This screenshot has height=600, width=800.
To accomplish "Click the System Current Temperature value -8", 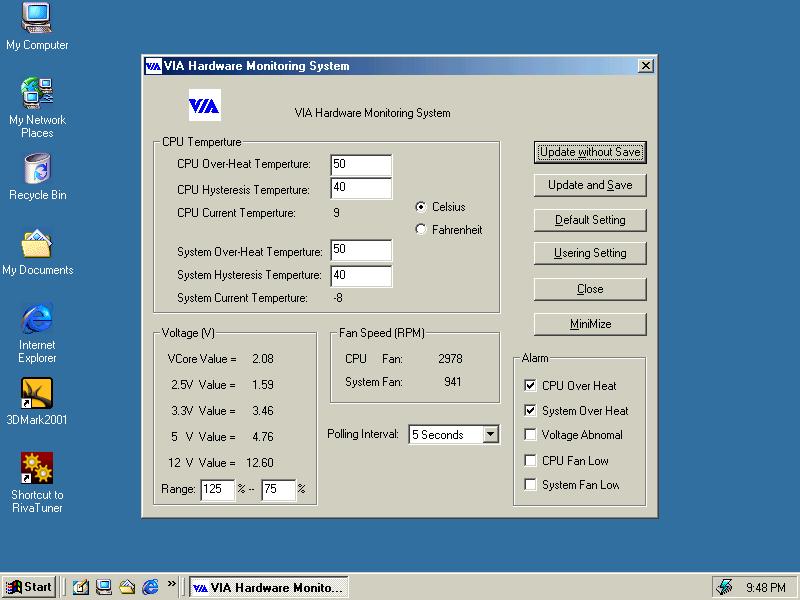I will [x=338, y=298].
